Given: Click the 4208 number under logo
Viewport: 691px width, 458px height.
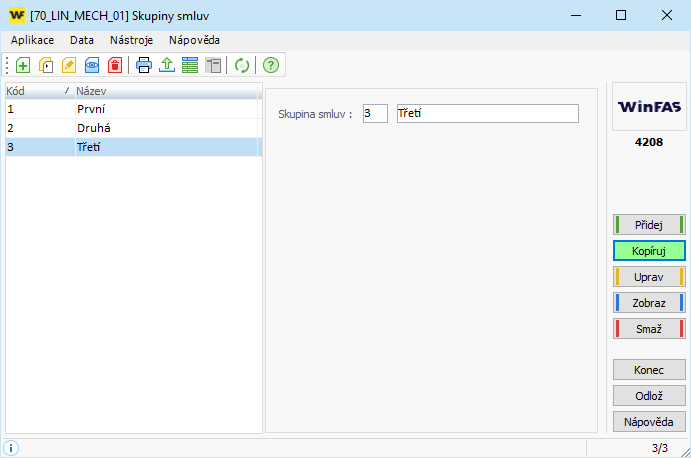Looking at the screenshot, I should (649, 142).
